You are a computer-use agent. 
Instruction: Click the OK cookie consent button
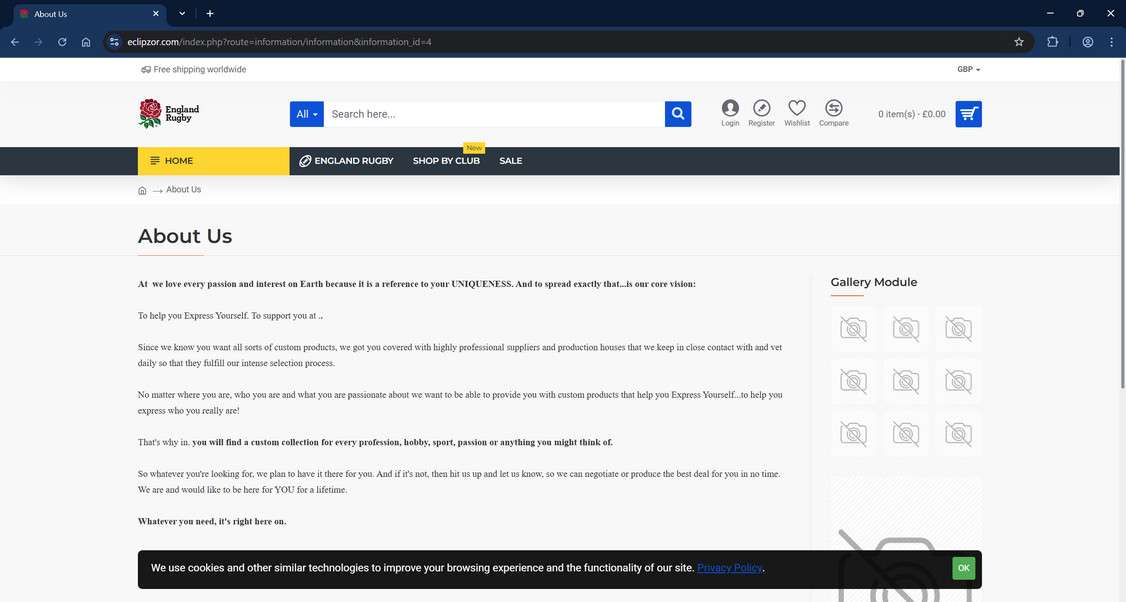pos(963,568)
